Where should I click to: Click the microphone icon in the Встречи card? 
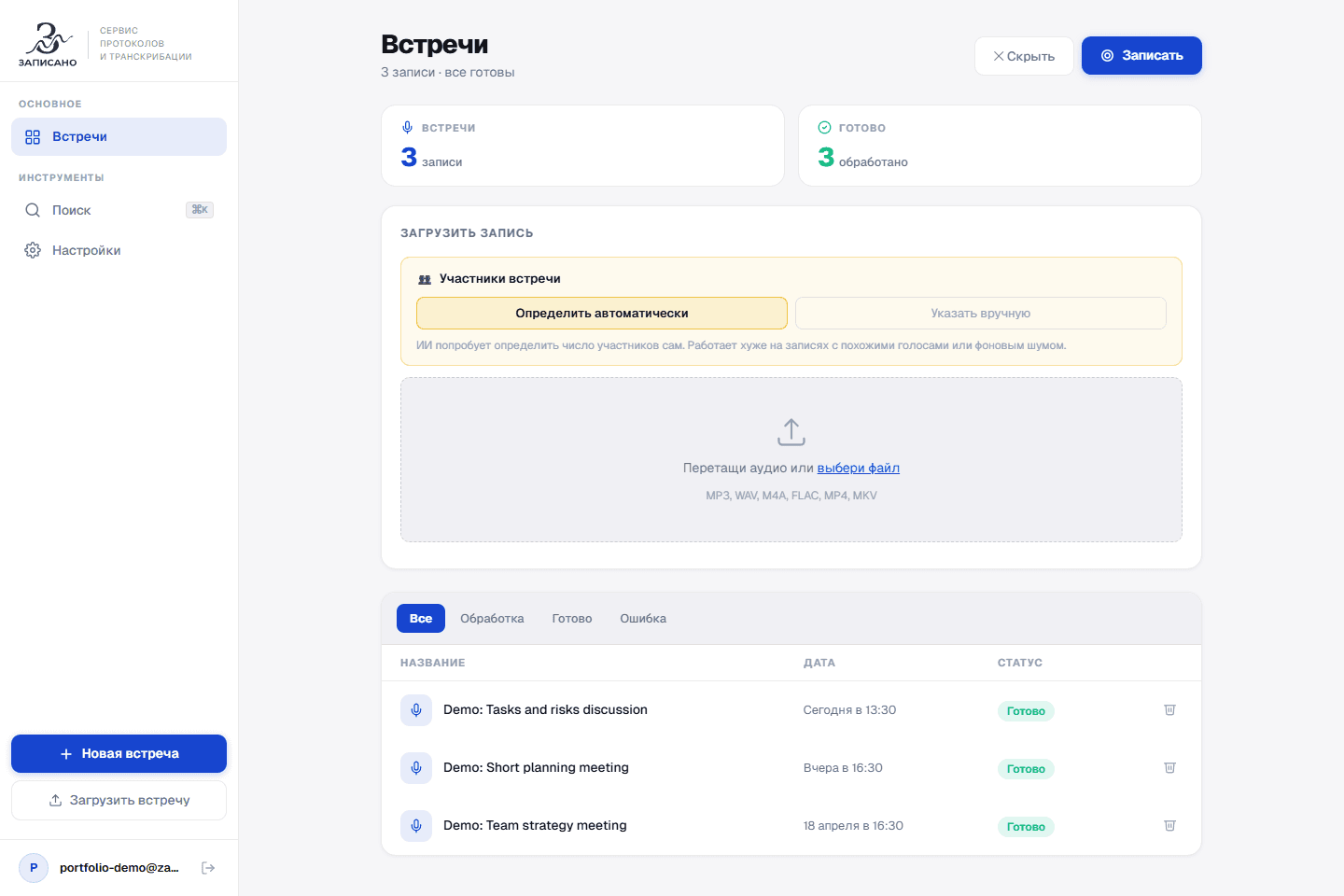[408, 128]
